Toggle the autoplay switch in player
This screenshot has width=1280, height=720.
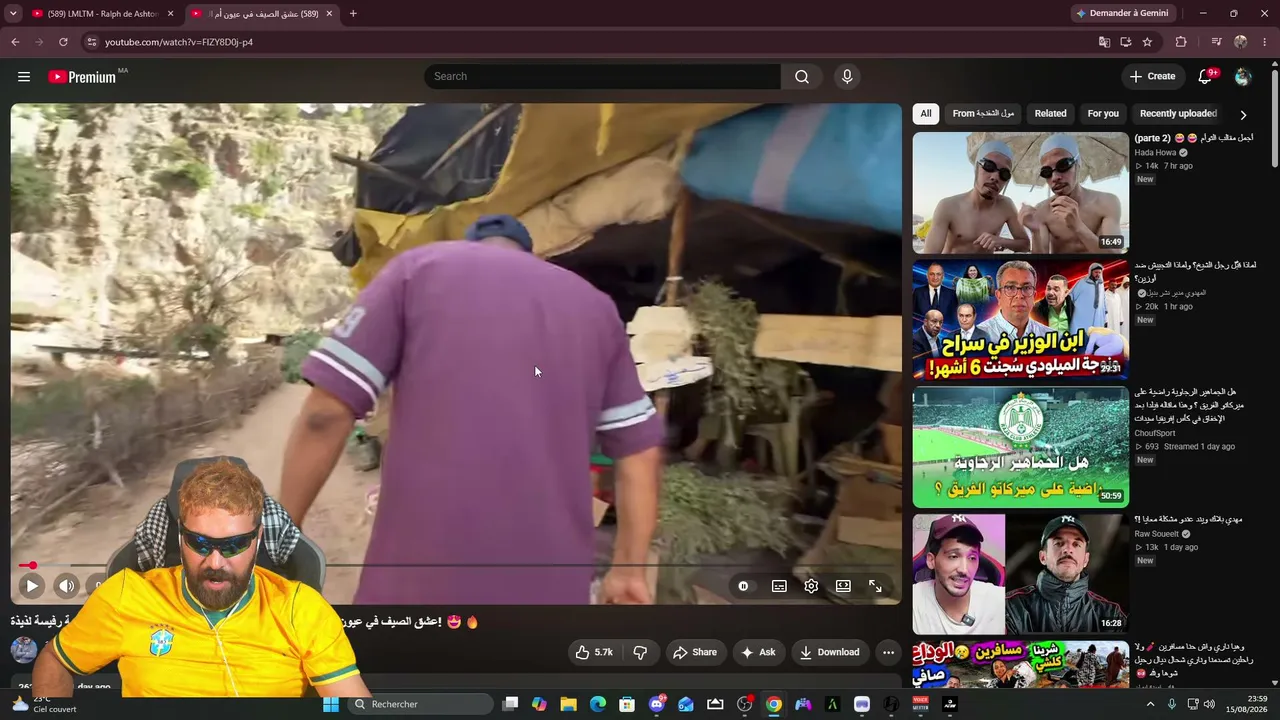click(x=743, y=586)
